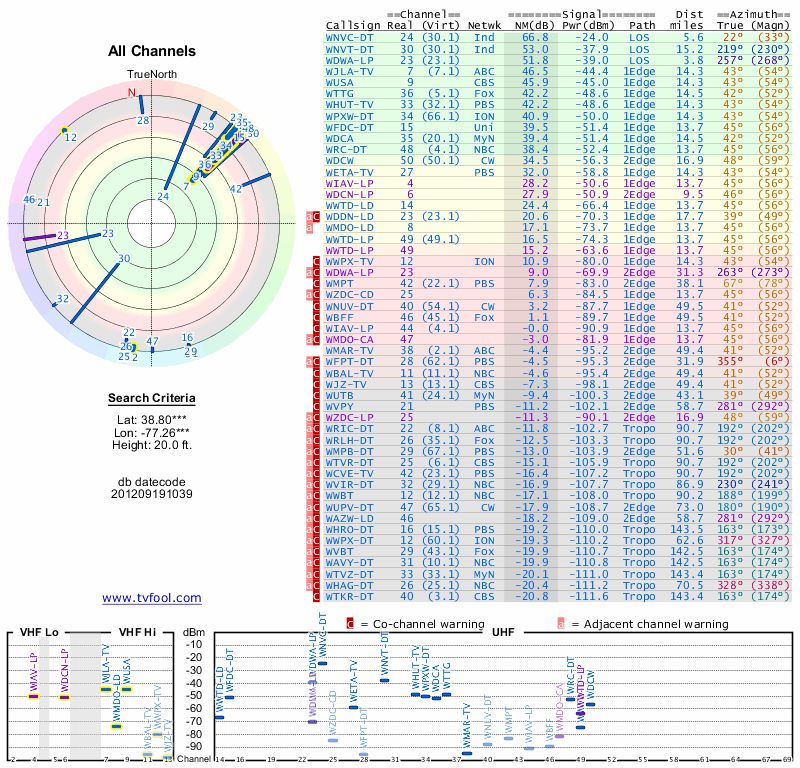Click channel 28 label on radar

(143, 120)
